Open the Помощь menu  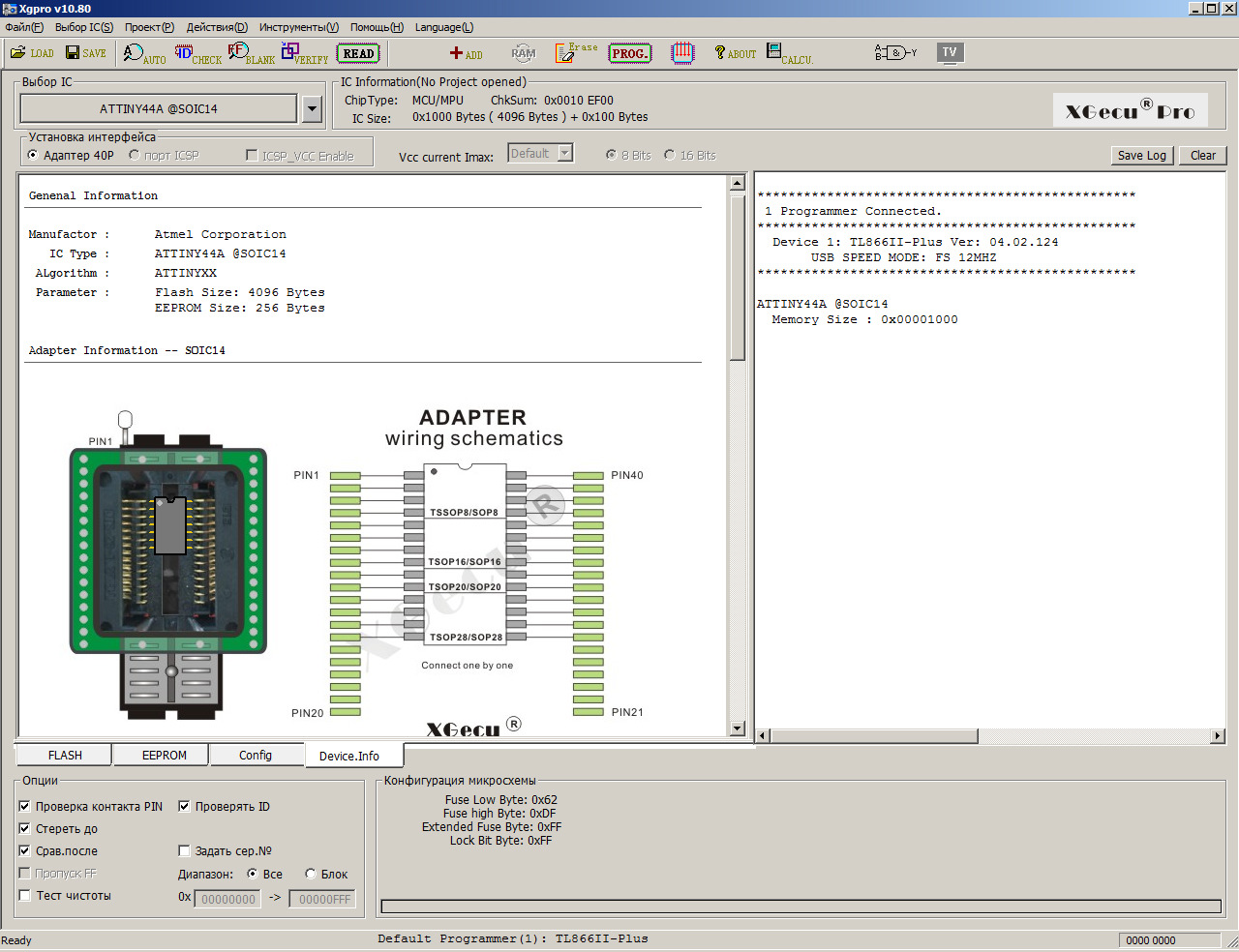coord(377,27)
